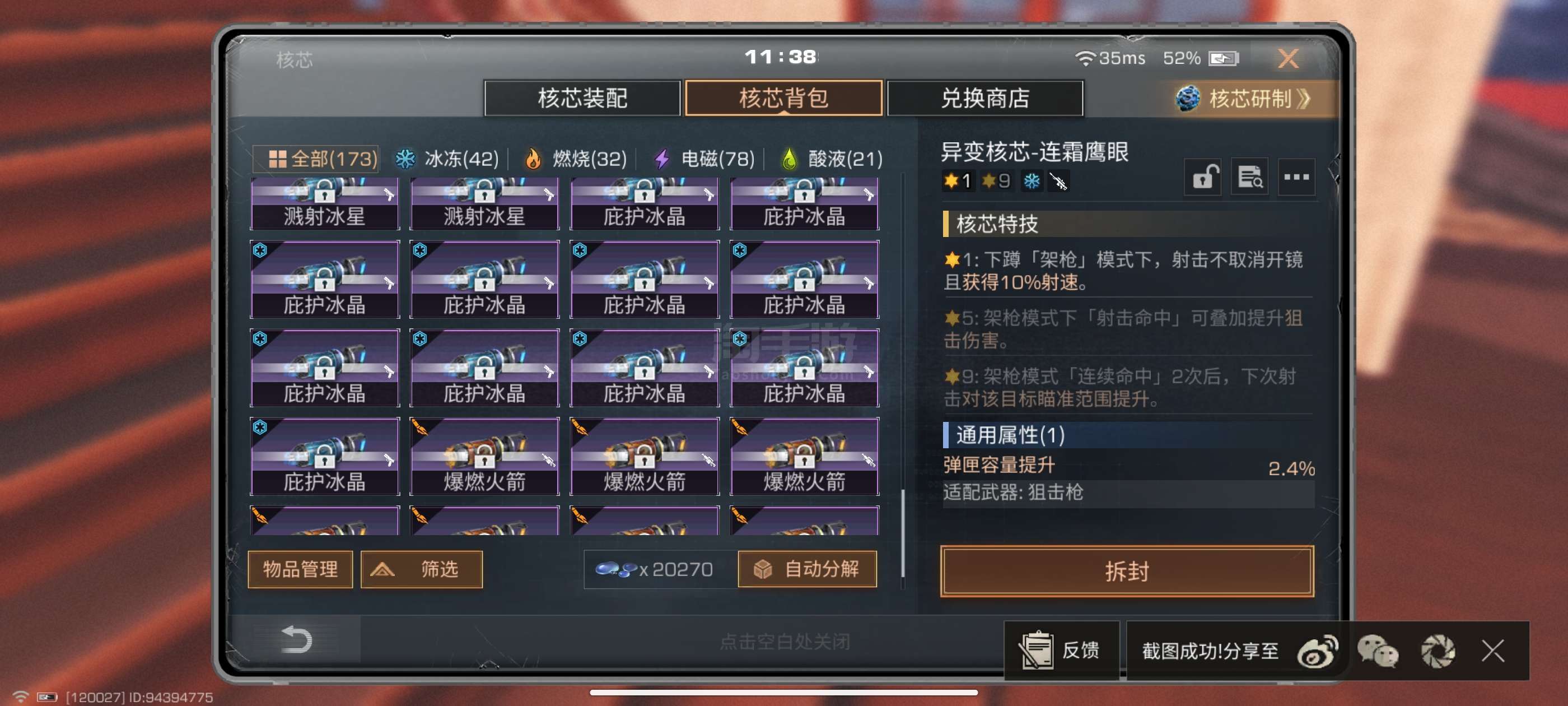
Task: Filter cores by 电磁(78) category
Action: pyautogui.click(x=704, y=159)
